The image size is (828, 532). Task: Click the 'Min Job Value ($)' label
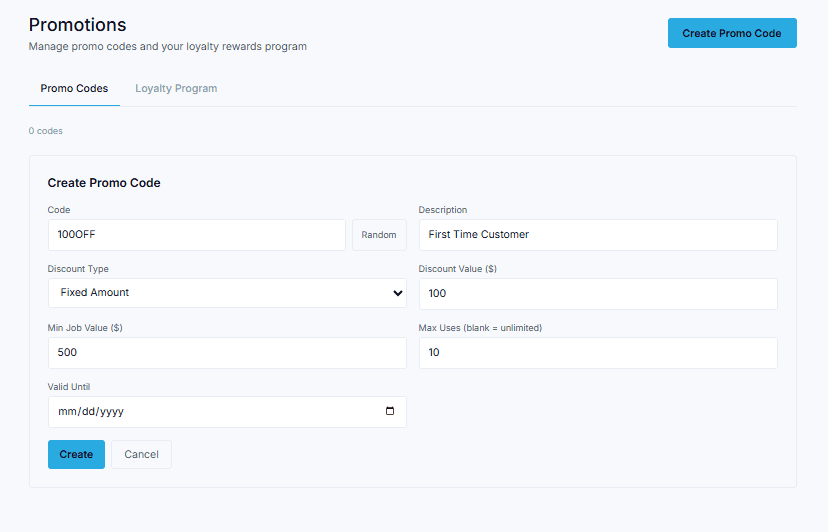(85, 328)
